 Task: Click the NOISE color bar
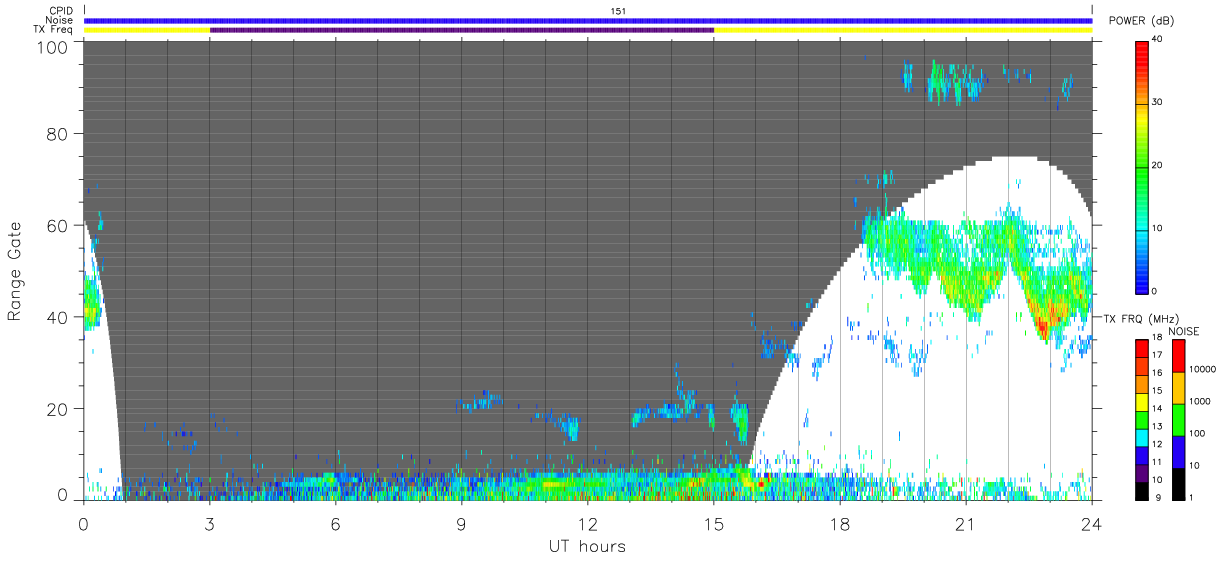1178,420
